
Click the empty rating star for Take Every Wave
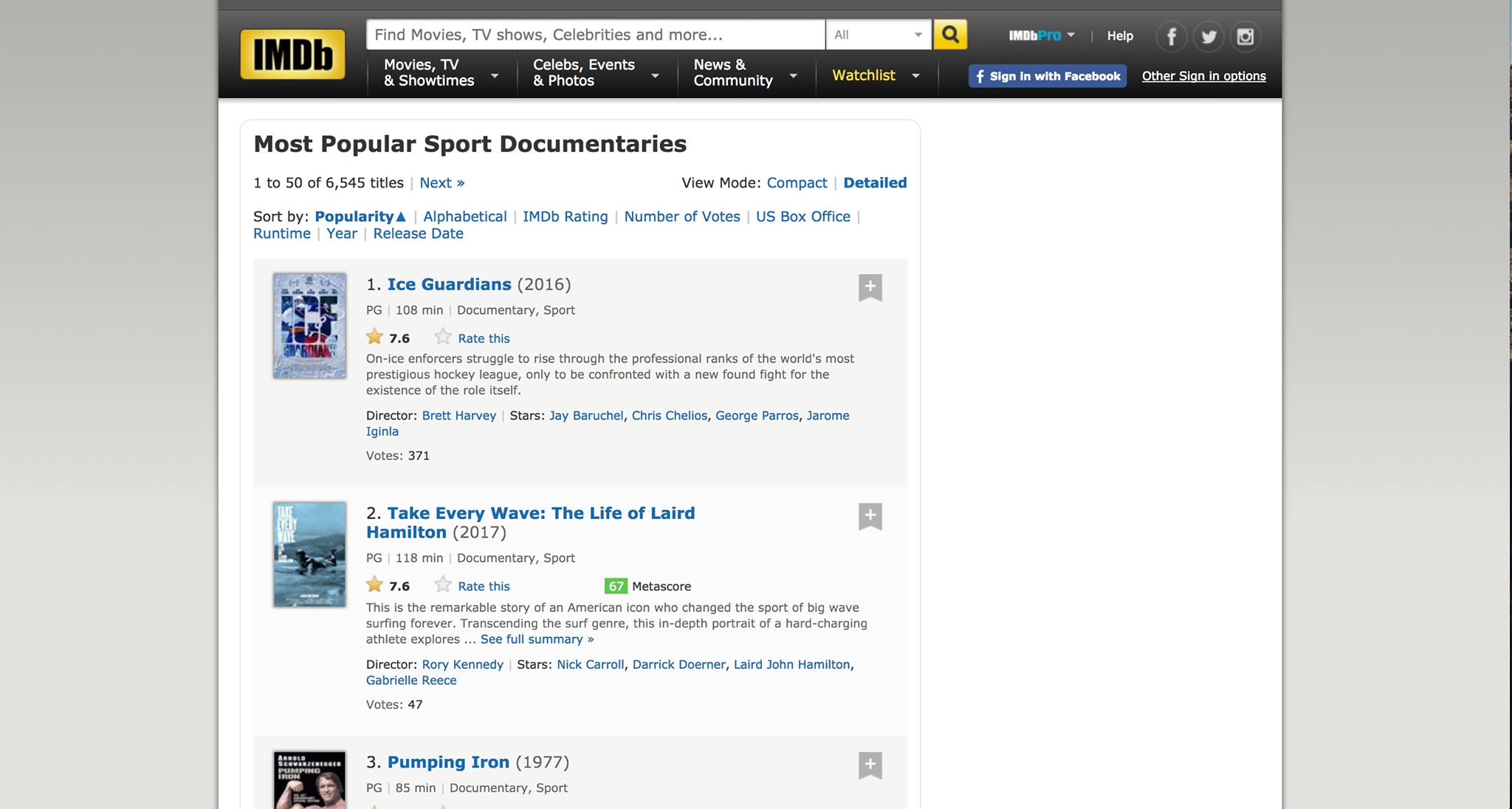coord(443,585)
